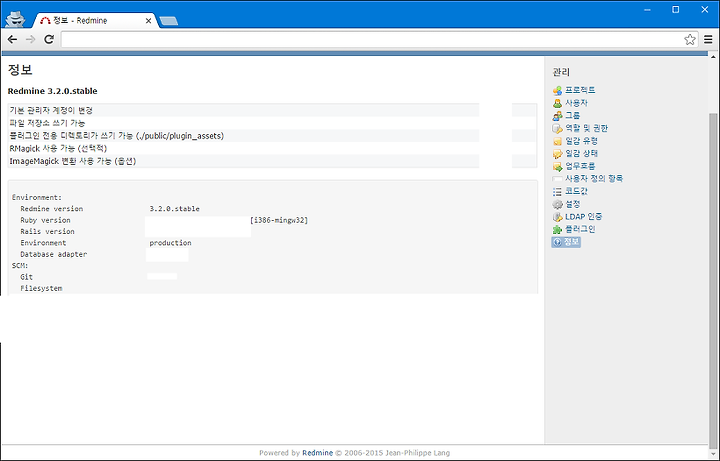
Task: Click the 일감 상태 edit-ticket icon
Action: 557,153
